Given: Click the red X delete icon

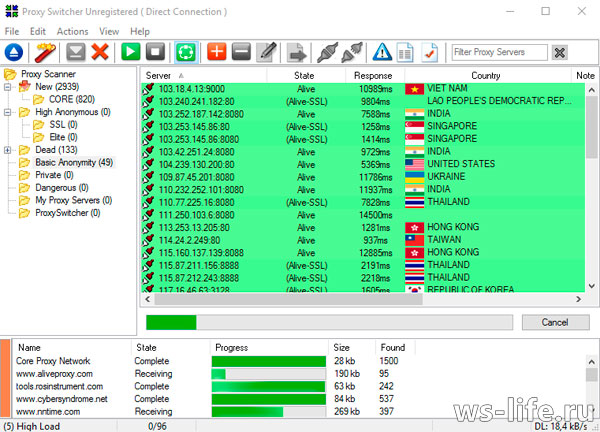Looking at the screenshot, I should [100, 52].
